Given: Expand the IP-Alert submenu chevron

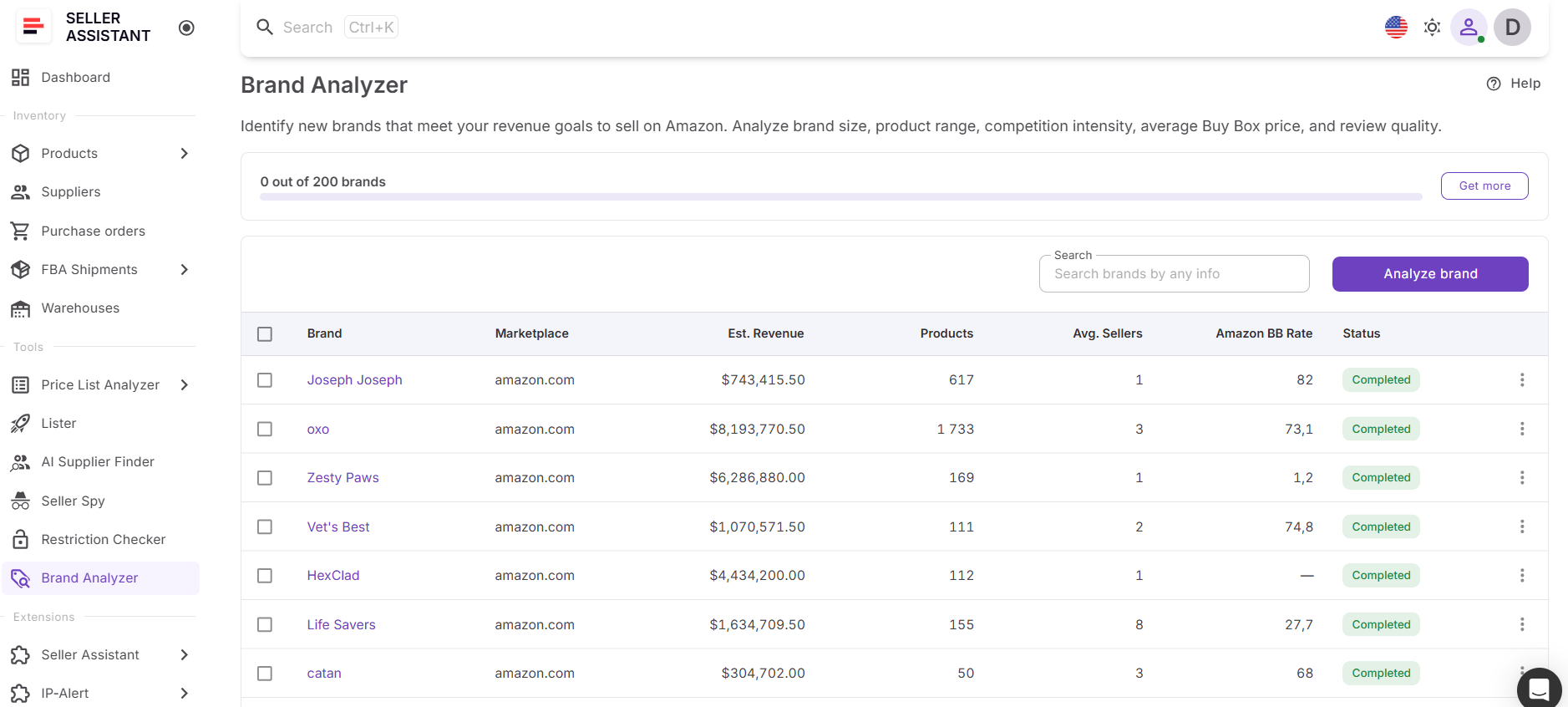Looking at the screenshot, I should tap(185, 694).
